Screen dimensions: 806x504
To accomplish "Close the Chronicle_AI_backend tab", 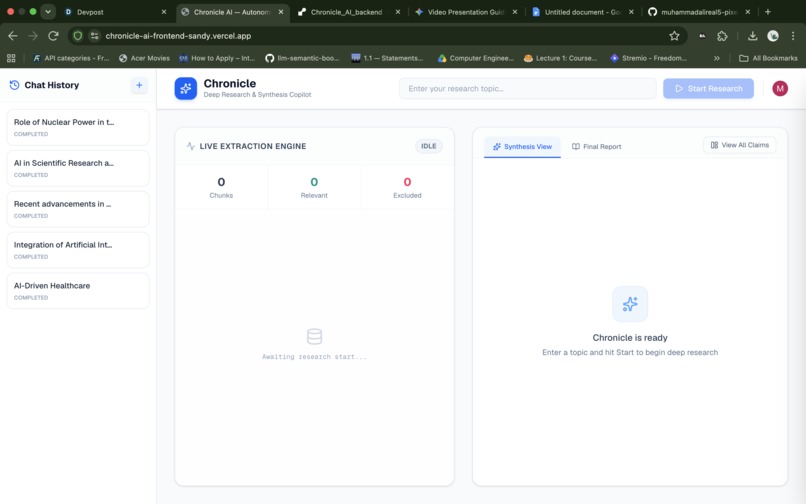I will pyautogui.click(x=397, y=12).
